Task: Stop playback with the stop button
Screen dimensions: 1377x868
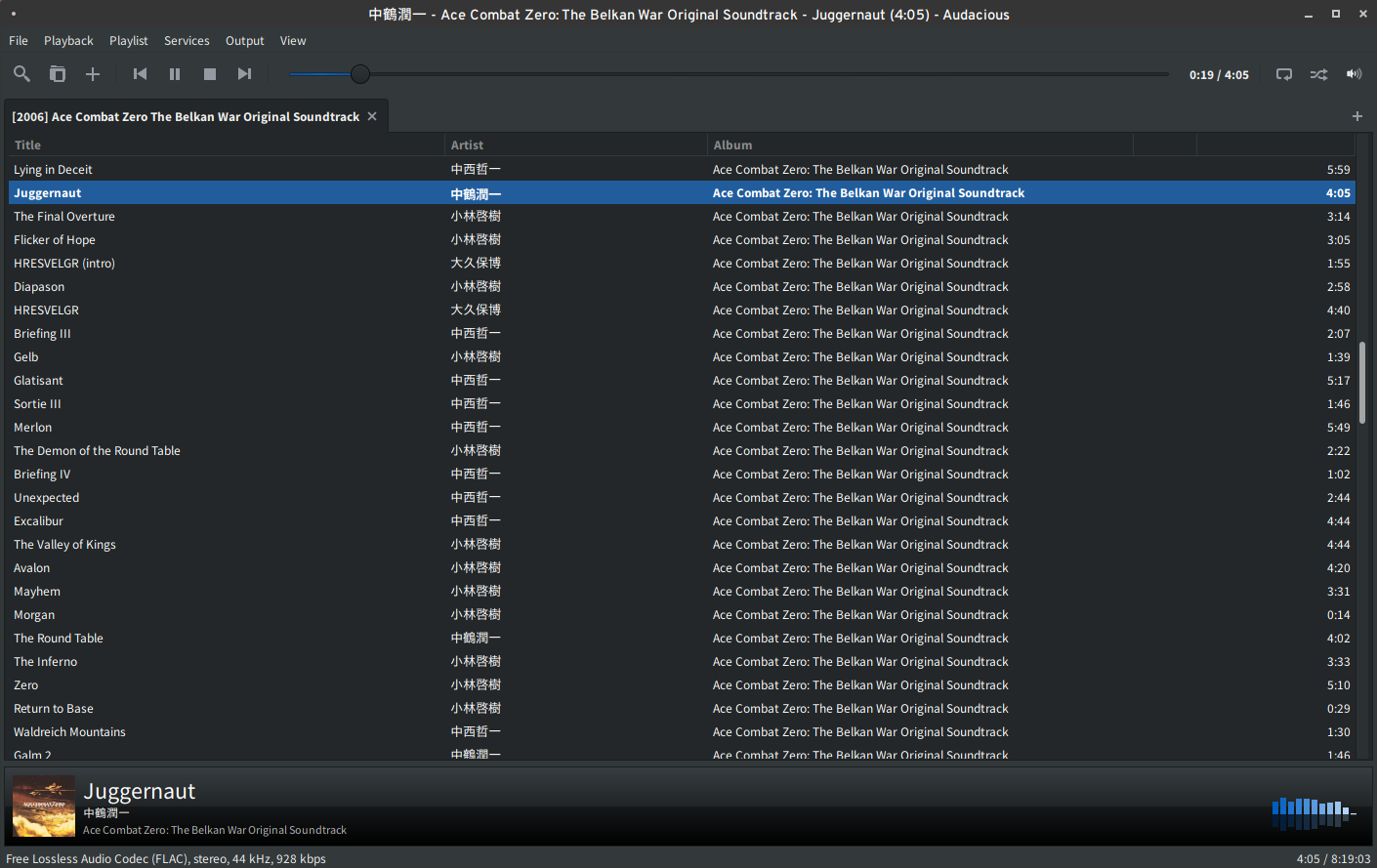Action: [x=209, y=74]
